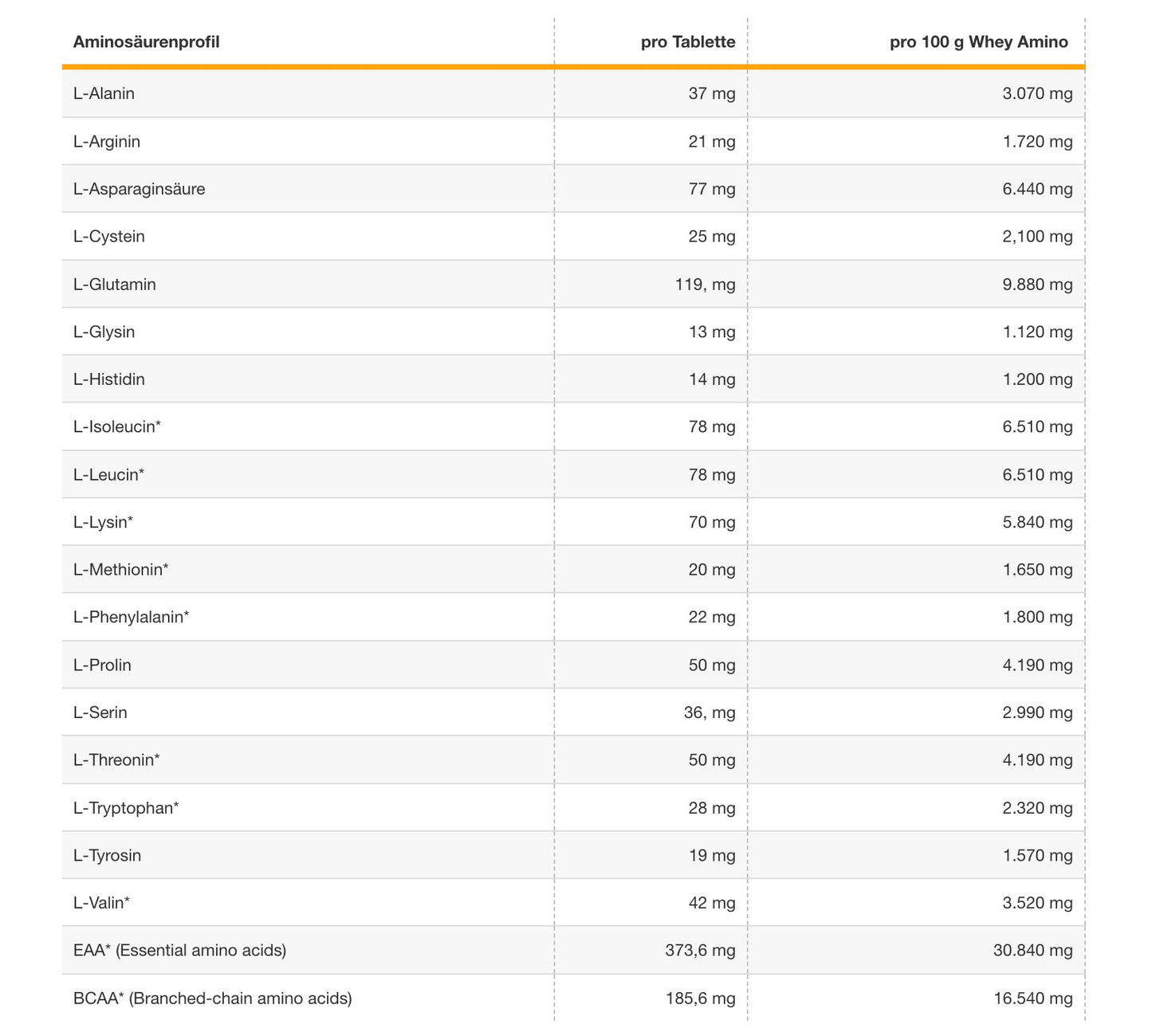
Task: Click the pro Tablette column header
Action: coord(687,42)
